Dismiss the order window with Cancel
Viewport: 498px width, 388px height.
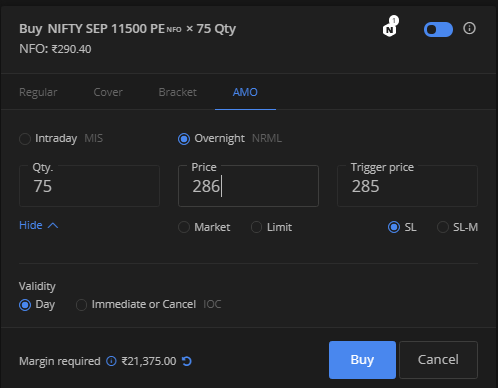tap(438, 360)
